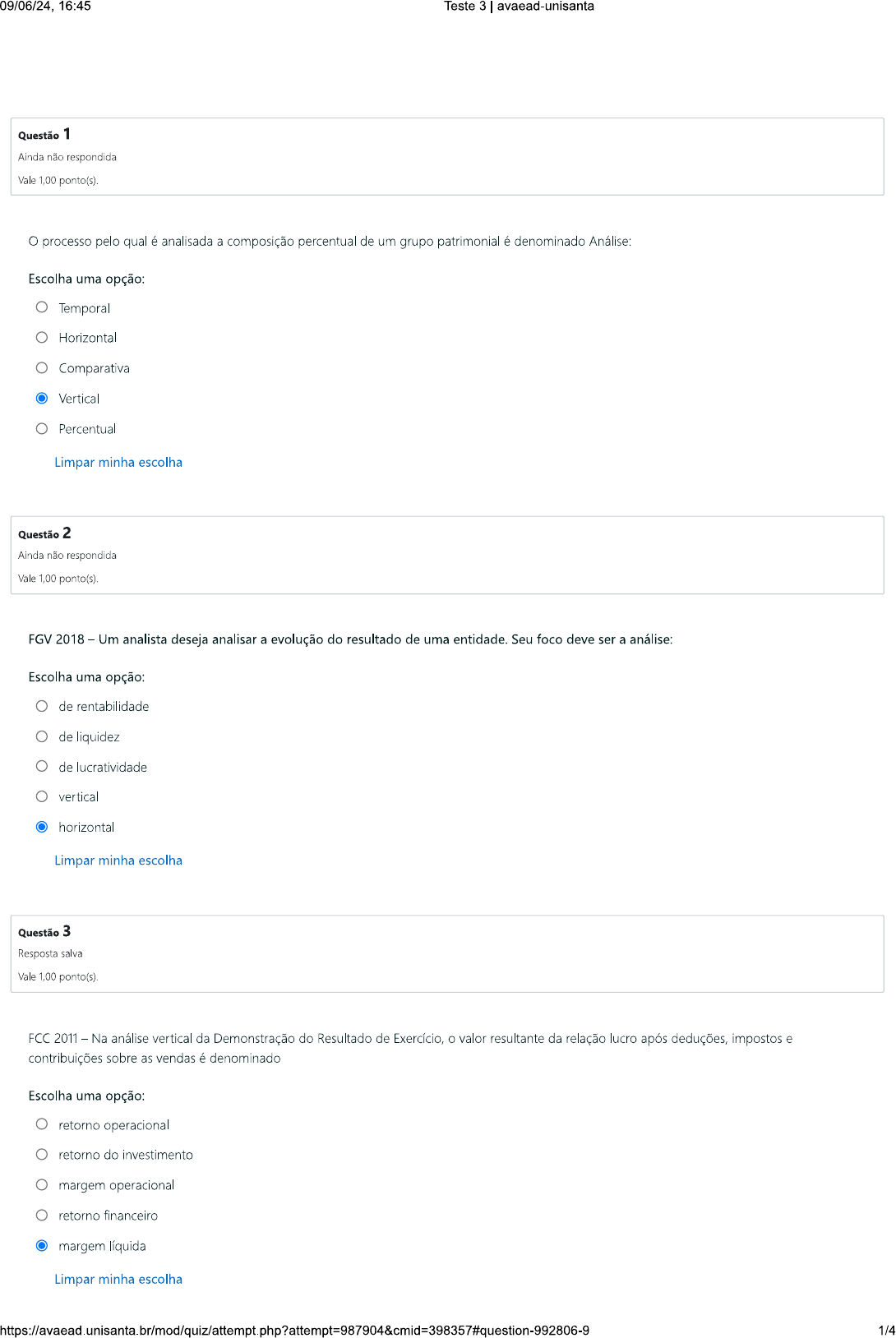The height and width of the screenshot is (1338, 896).
Task: Choose 'retorno do investimento' radio button
Action: click(x=42, y=1155)
